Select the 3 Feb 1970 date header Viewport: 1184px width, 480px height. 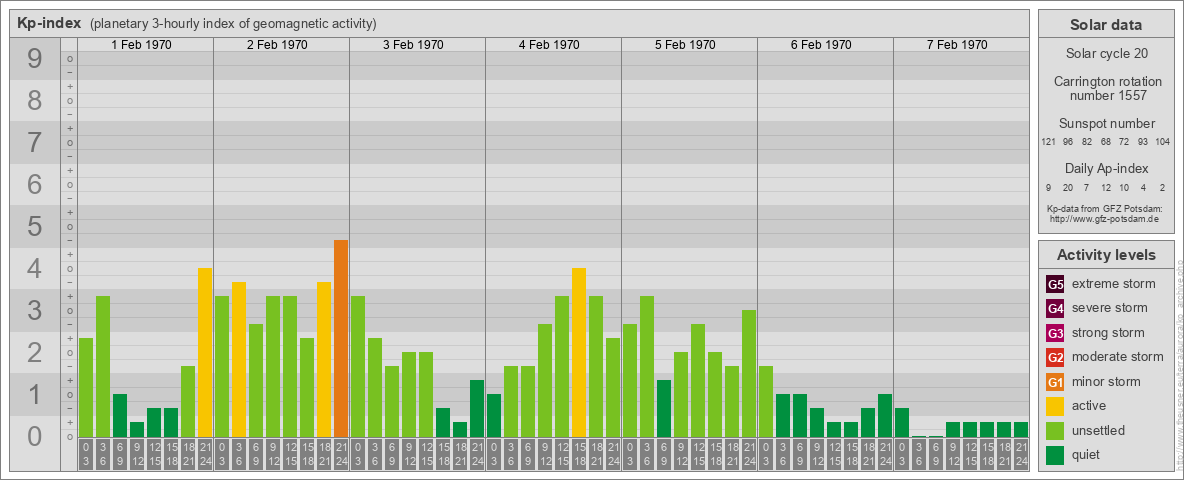click(x=413, y=45)
